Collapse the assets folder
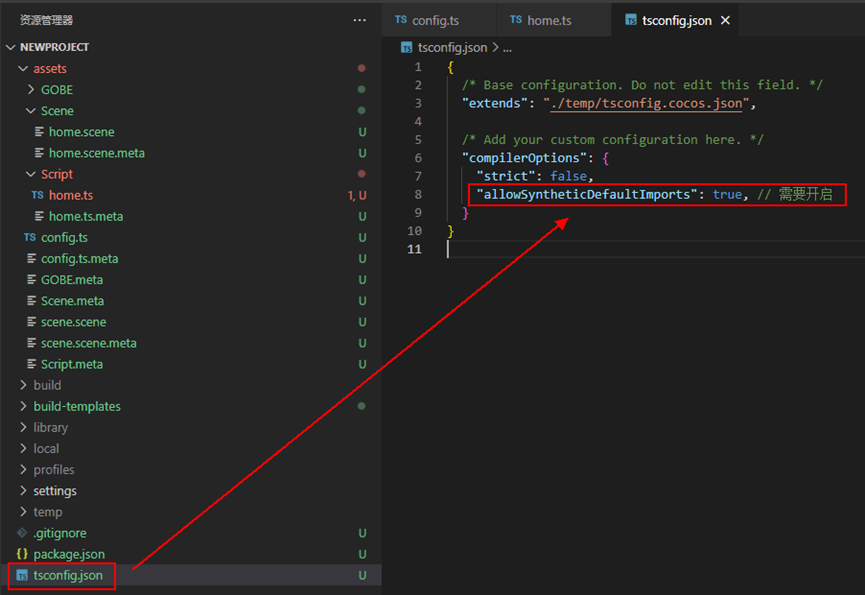 click(x=23, y=69)
